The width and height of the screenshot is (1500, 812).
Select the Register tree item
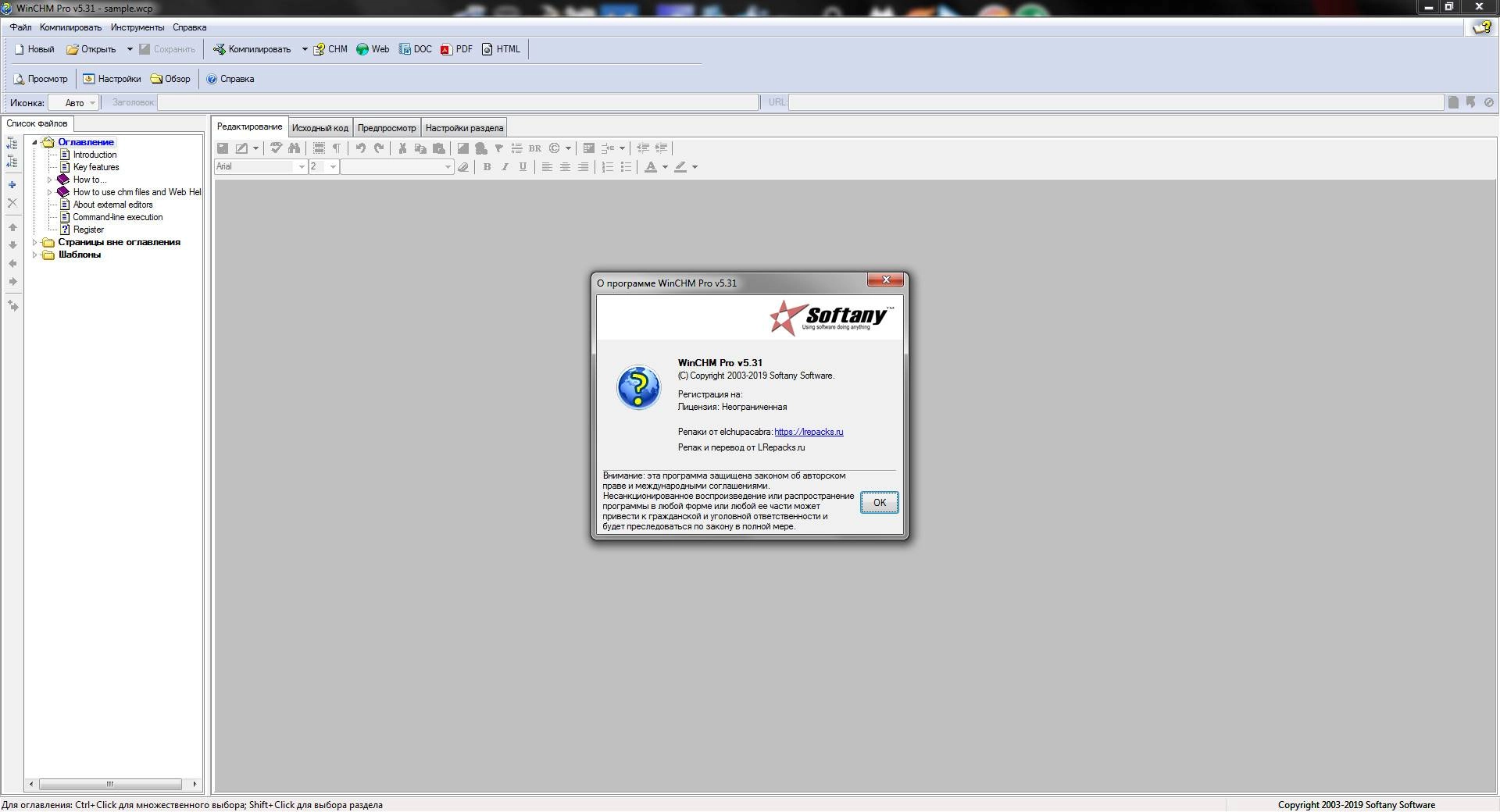(88, 230)
